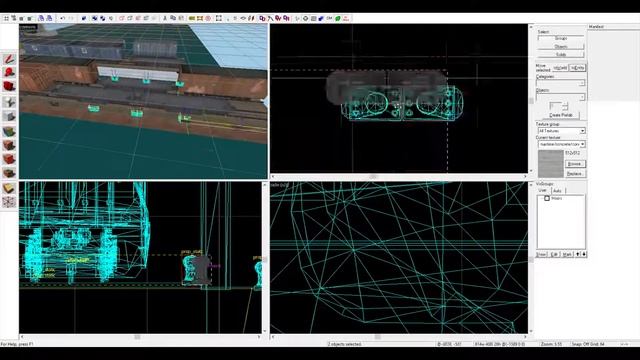The image size is (640, 360).
Task: Toggle the 3D grid icon in top toolbar
Action: [x=14, y=18]
